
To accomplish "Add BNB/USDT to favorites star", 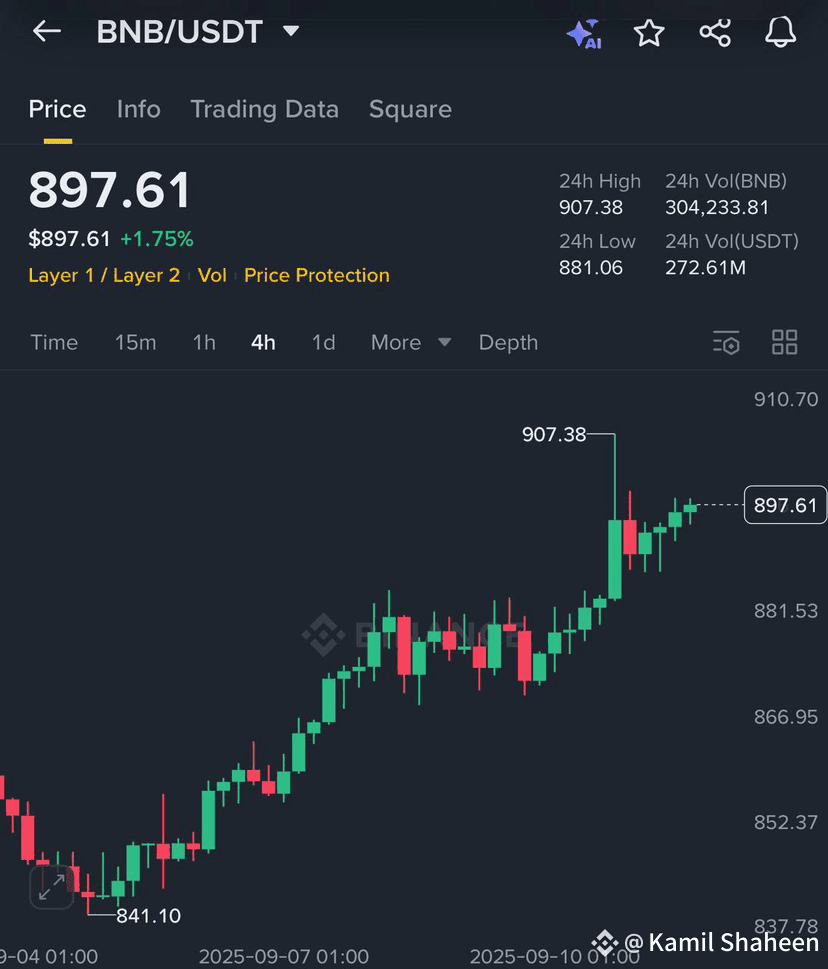I will [649, 33].
